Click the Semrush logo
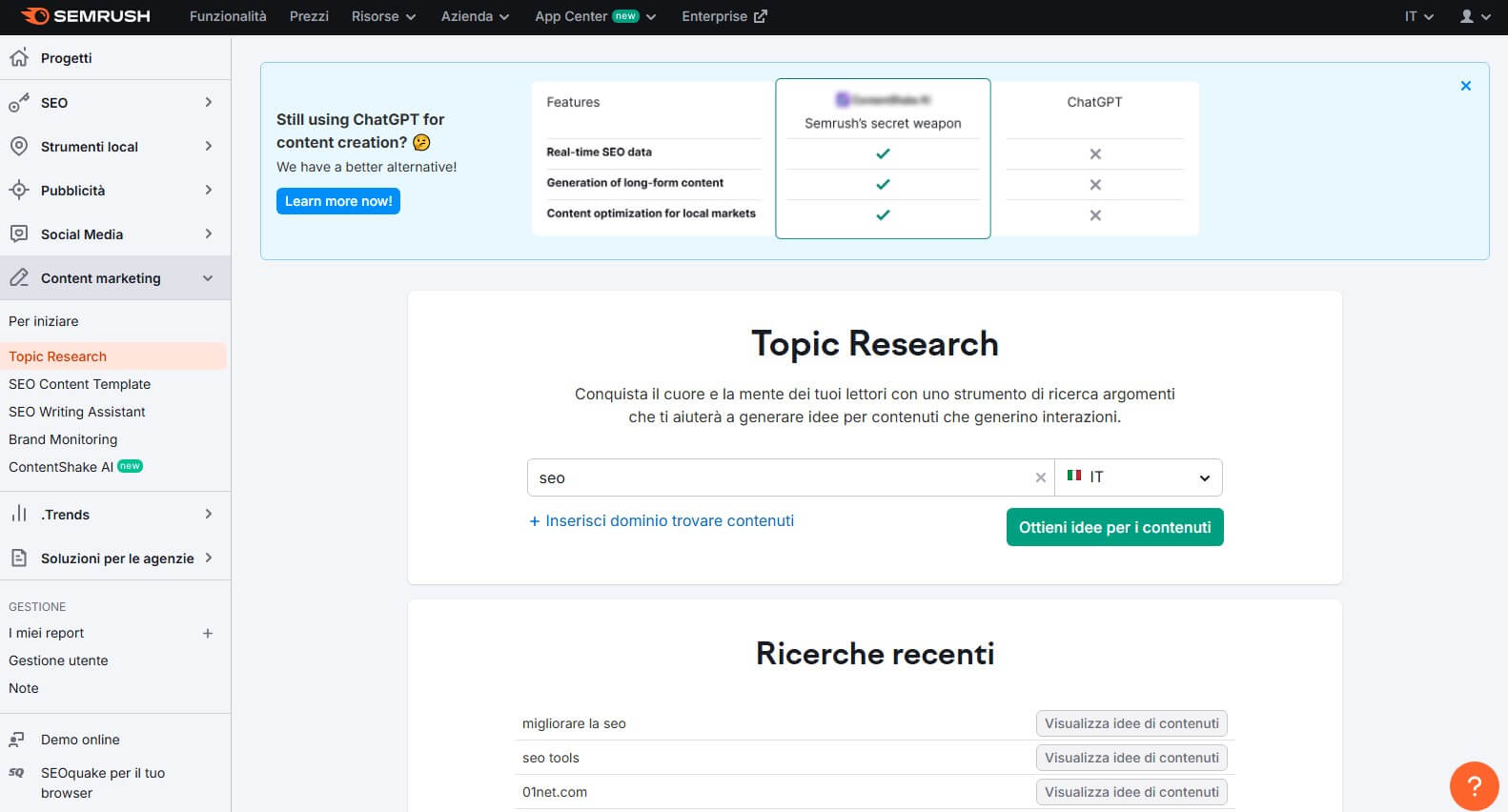Screen dimensions: 1508x812 (86, 16)
